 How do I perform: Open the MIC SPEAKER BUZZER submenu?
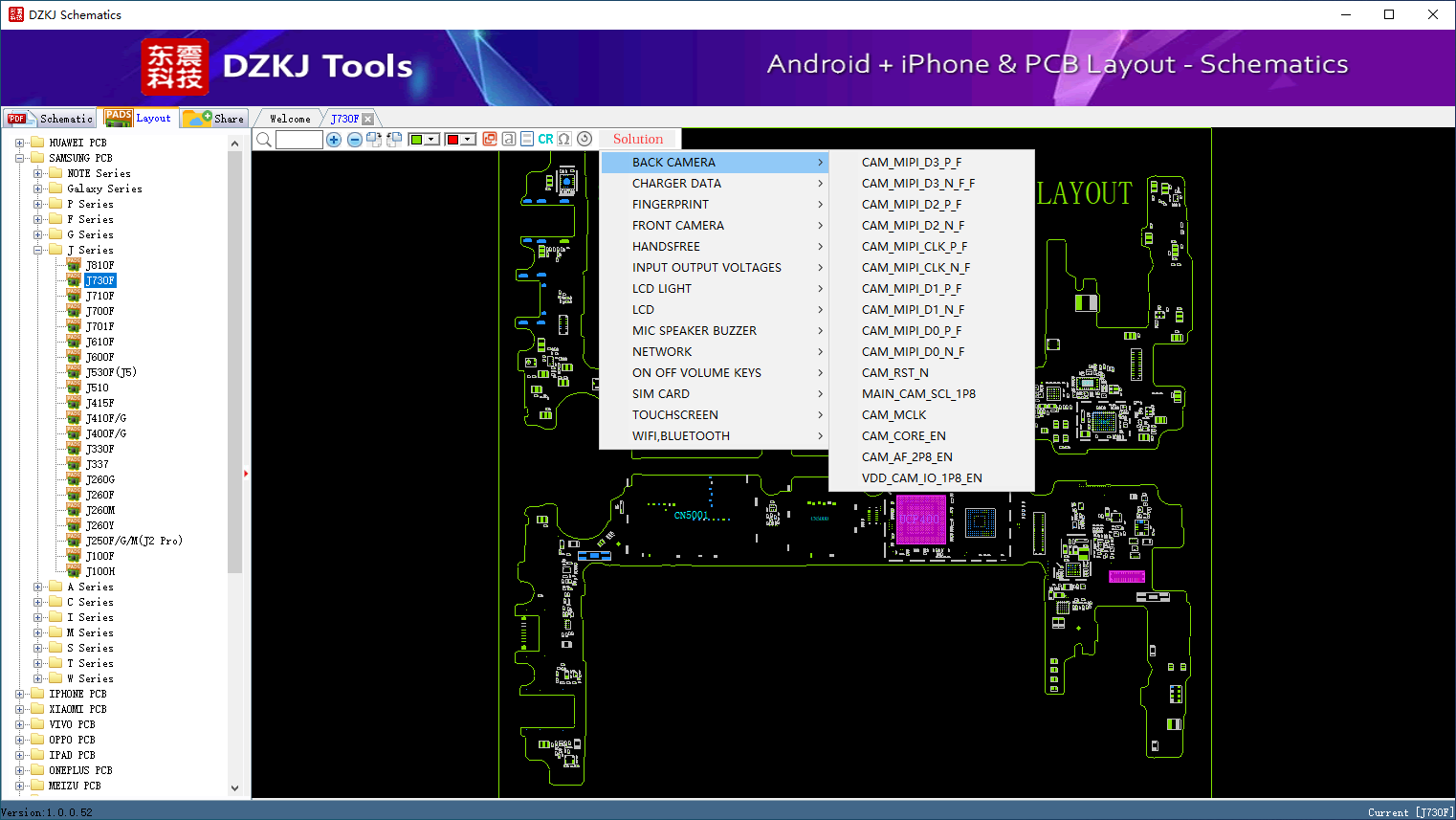[x=715, y=331]
